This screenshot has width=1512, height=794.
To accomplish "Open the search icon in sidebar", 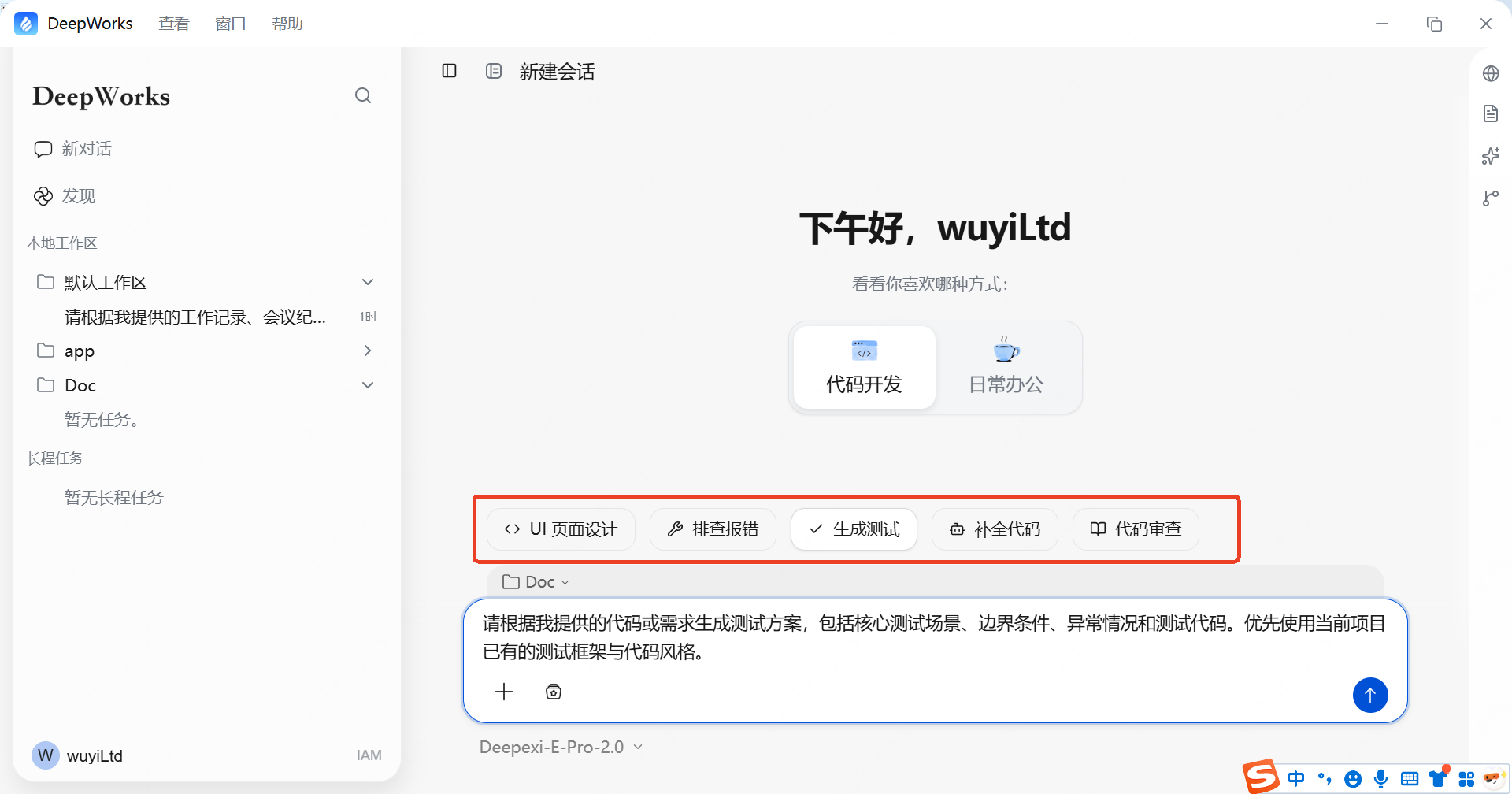I will pyautogui.click(x=363, y=95).
